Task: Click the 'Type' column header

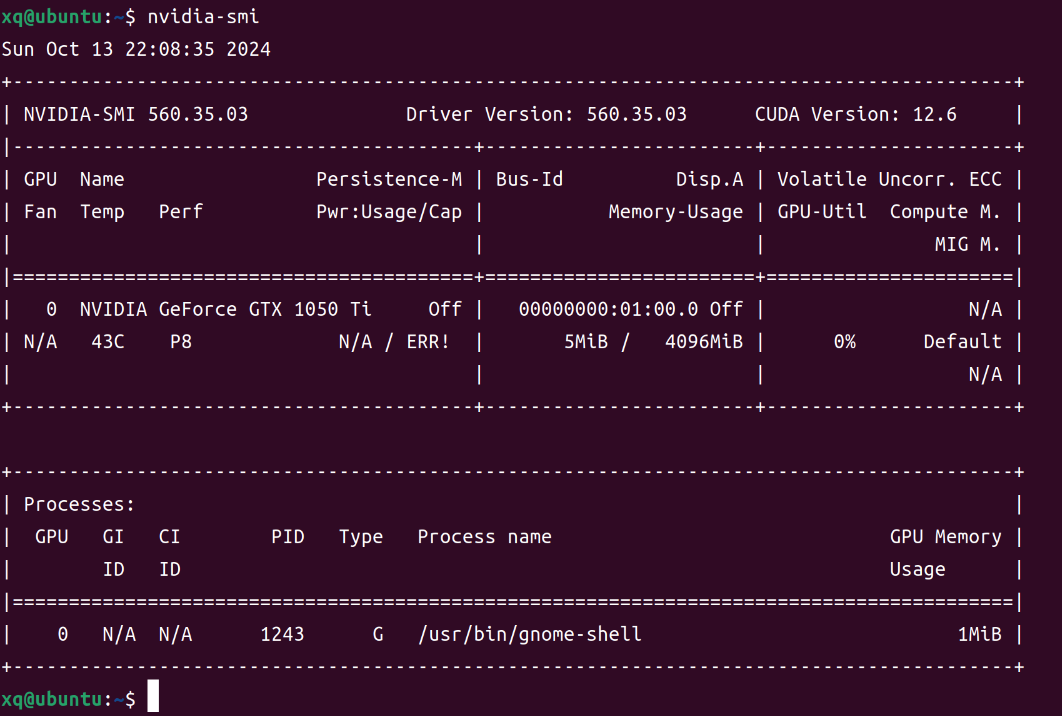Action: (x=361, y=537)
